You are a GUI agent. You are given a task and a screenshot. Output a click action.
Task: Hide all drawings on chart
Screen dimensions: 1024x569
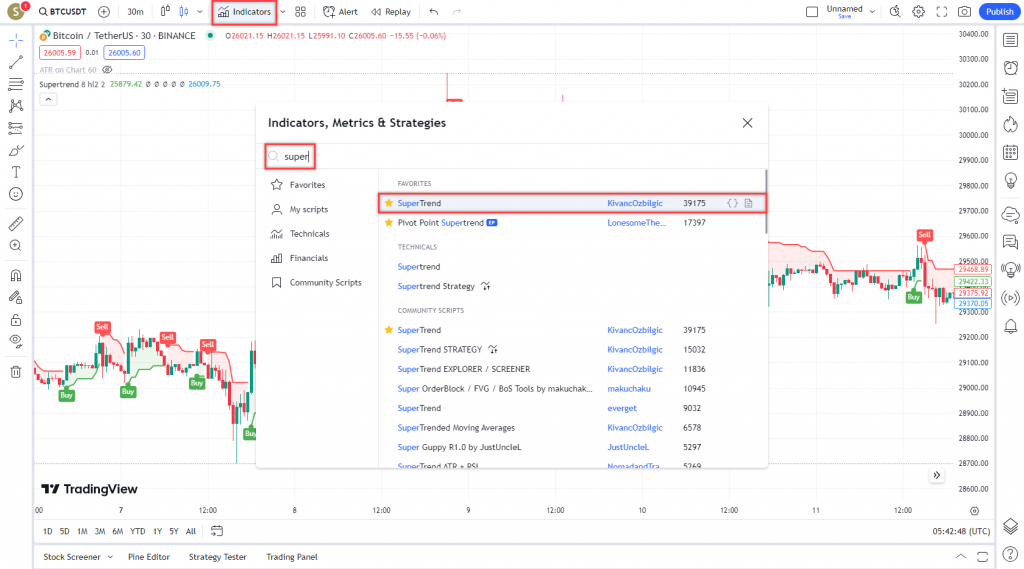[16, 341]
